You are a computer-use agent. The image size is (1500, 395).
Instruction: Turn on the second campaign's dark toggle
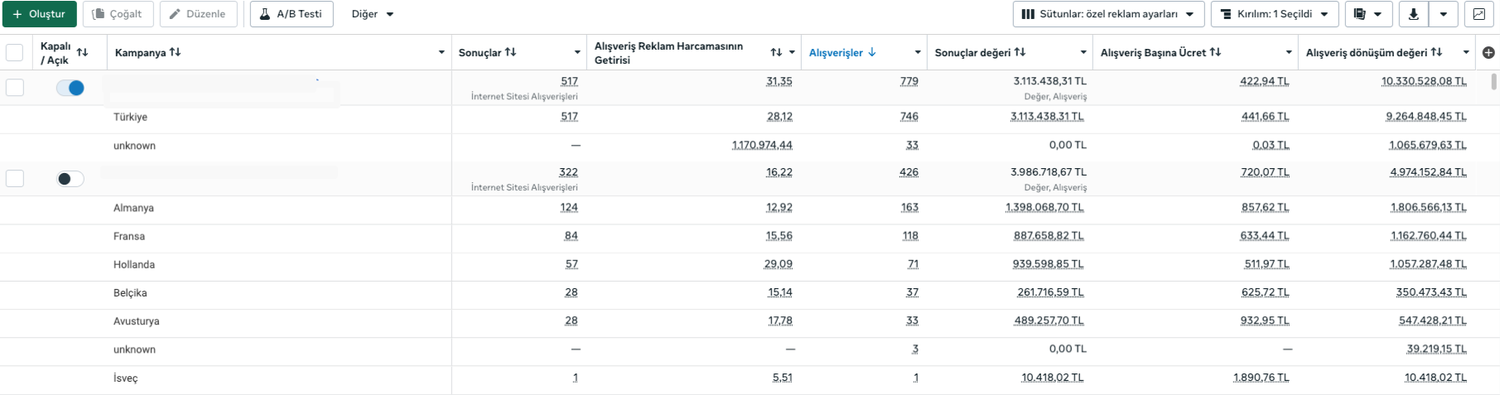pyautogui.click(x=70, y=179)
